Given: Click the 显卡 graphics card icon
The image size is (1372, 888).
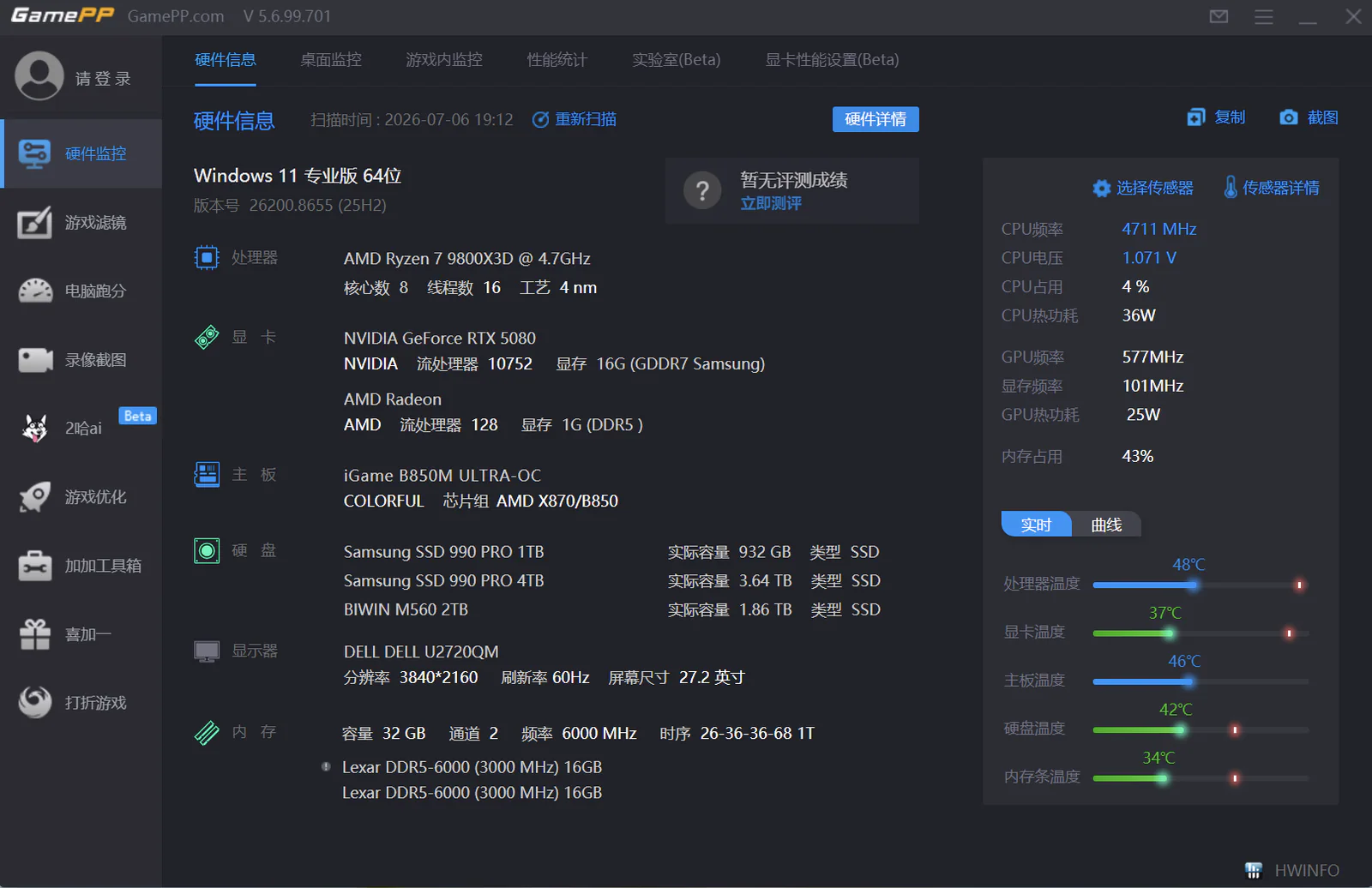Looking at the screenshot, I should [207, 337].
